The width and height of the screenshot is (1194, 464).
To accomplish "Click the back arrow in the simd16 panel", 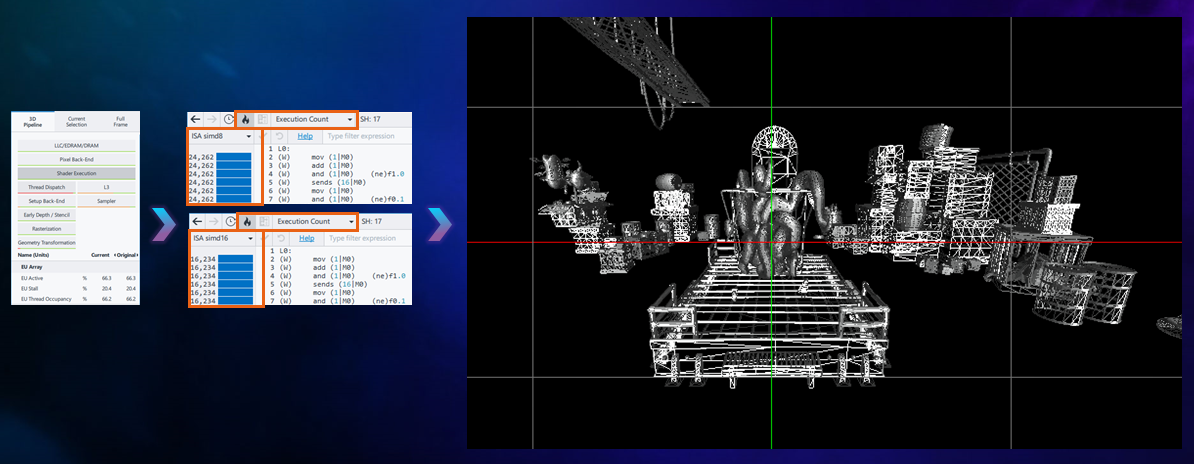I will [196, 221].
